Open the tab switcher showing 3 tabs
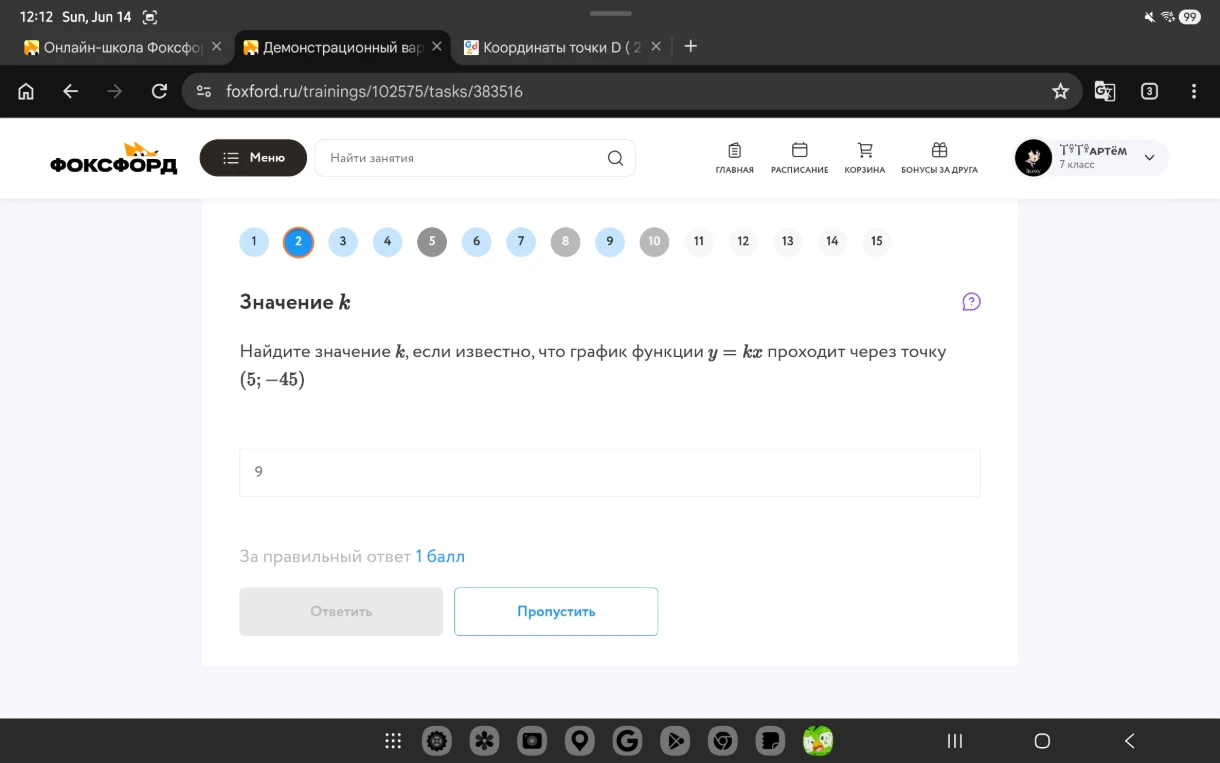 coord(1149,91)
